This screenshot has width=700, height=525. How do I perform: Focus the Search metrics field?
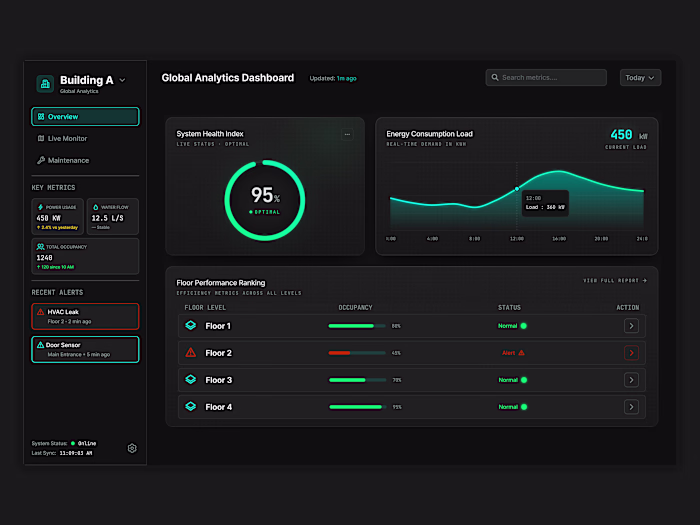546,77
